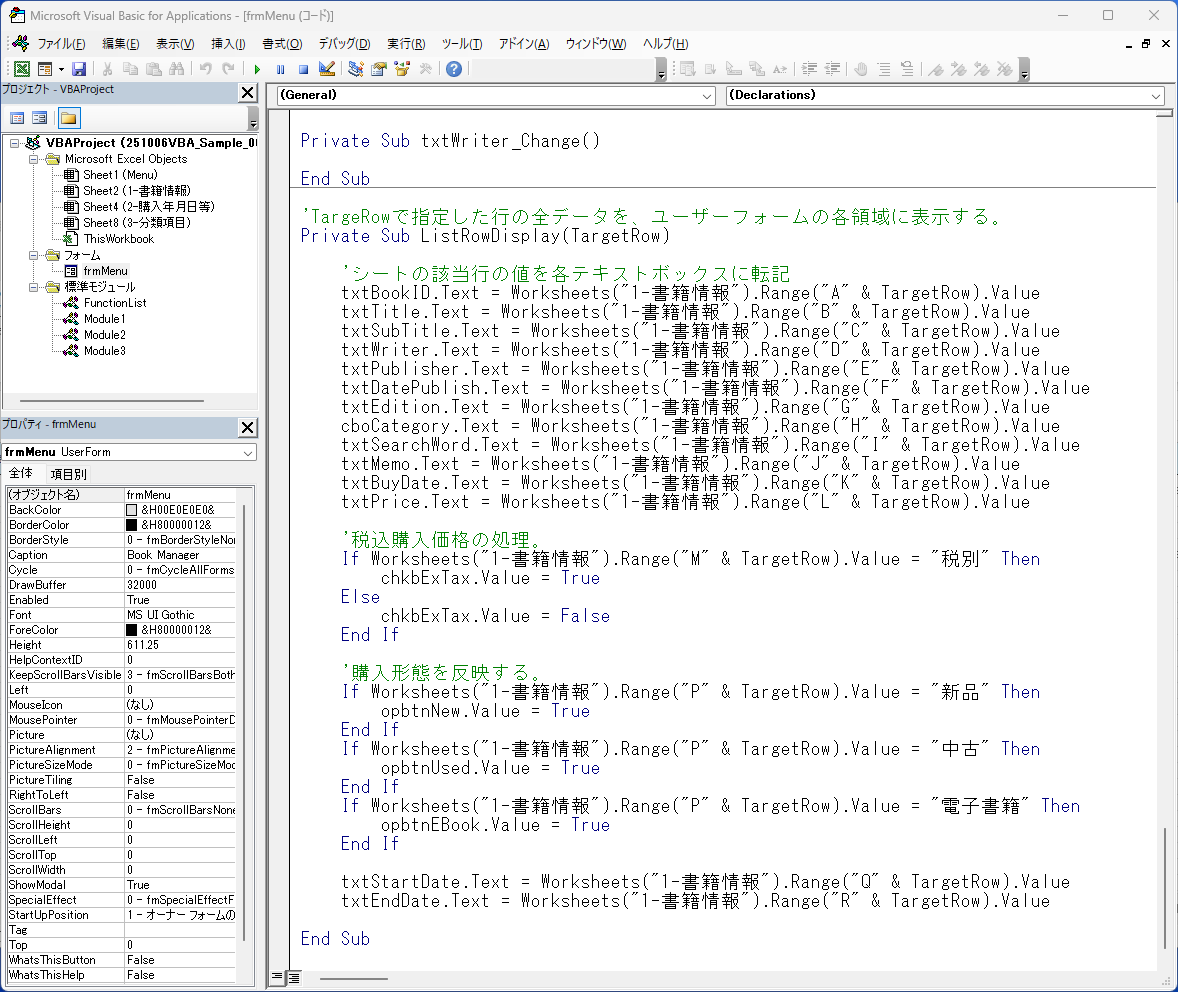Click the View Code icon in Project pane

click(x=17, y=118)
